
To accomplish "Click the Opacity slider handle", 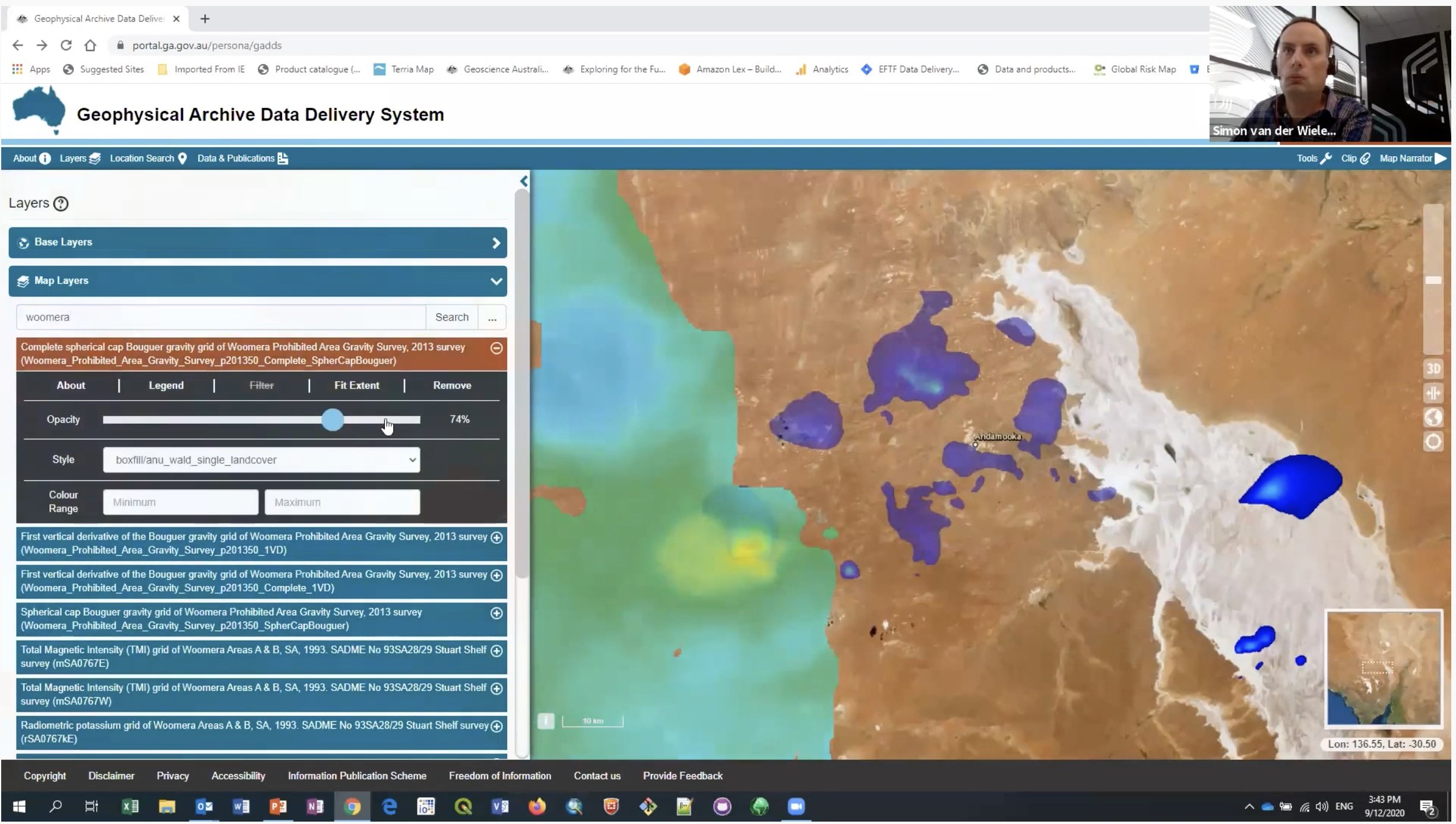I will pyautogui.click(x=333, y=420).
